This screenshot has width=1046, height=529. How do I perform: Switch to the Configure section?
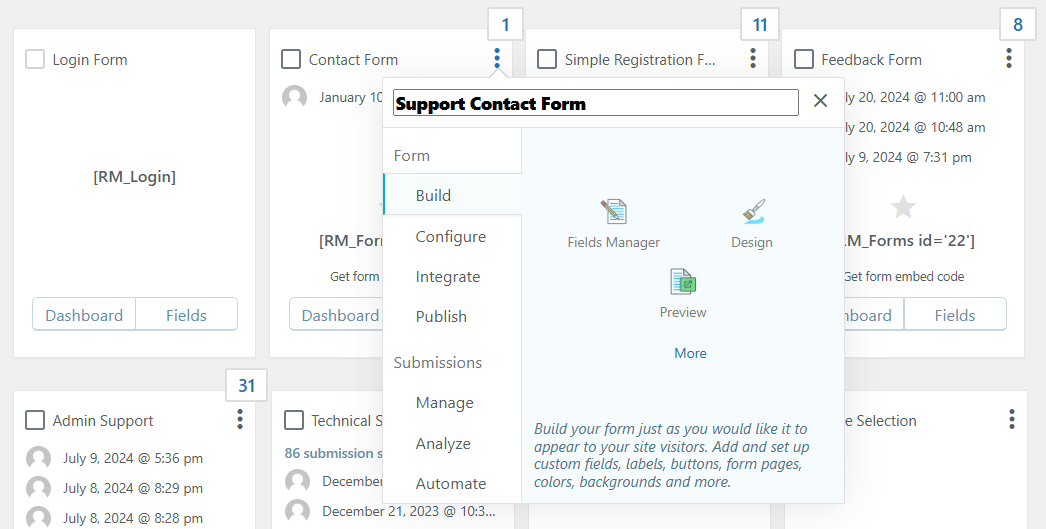[x=451, y=237]
